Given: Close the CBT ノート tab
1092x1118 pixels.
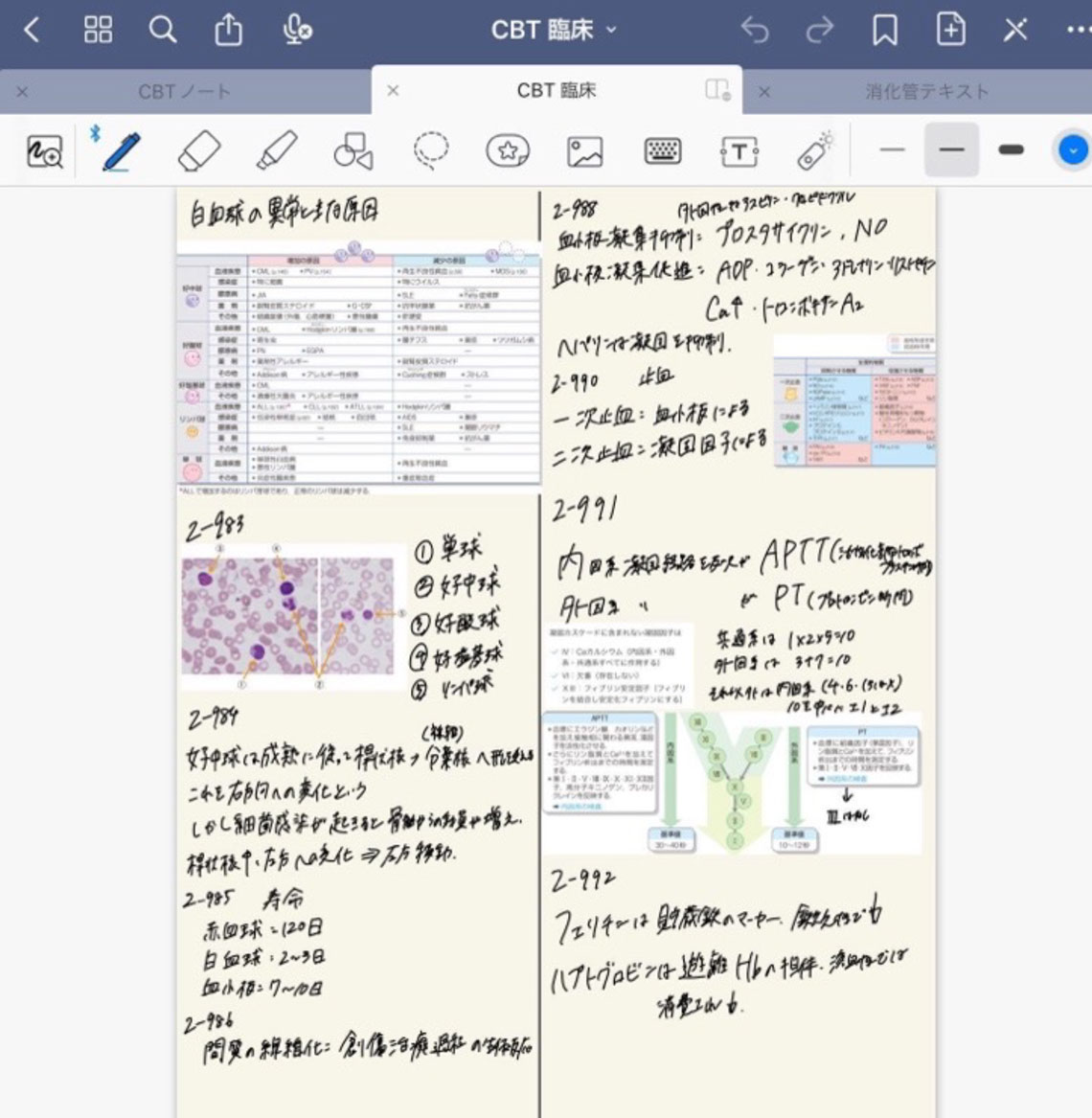Looking at the screenshot, I should 22,92.
